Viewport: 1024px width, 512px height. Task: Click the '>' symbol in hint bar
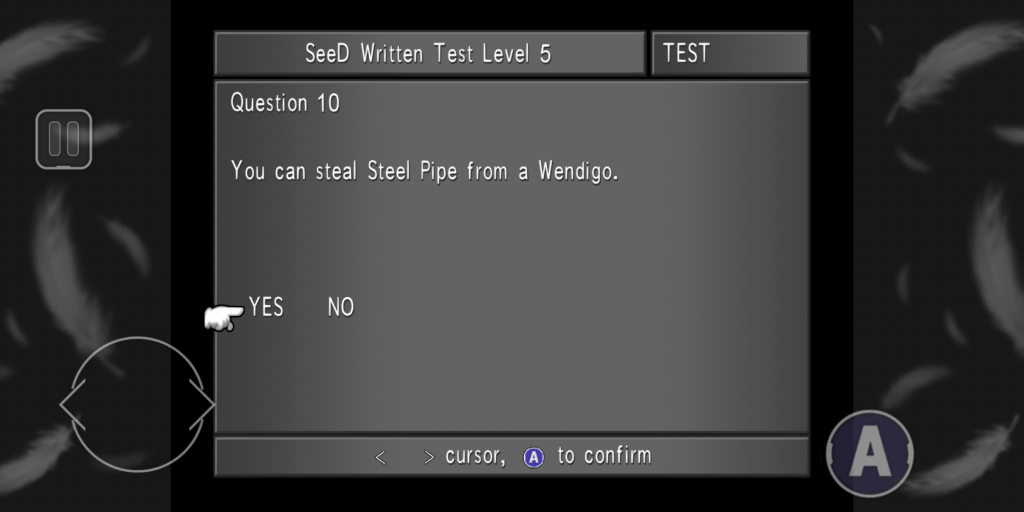click(429, 458)
